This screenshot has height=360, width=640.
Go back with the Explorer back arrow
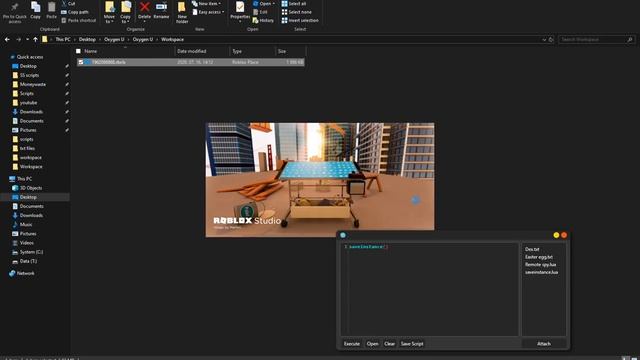[7, 40]
